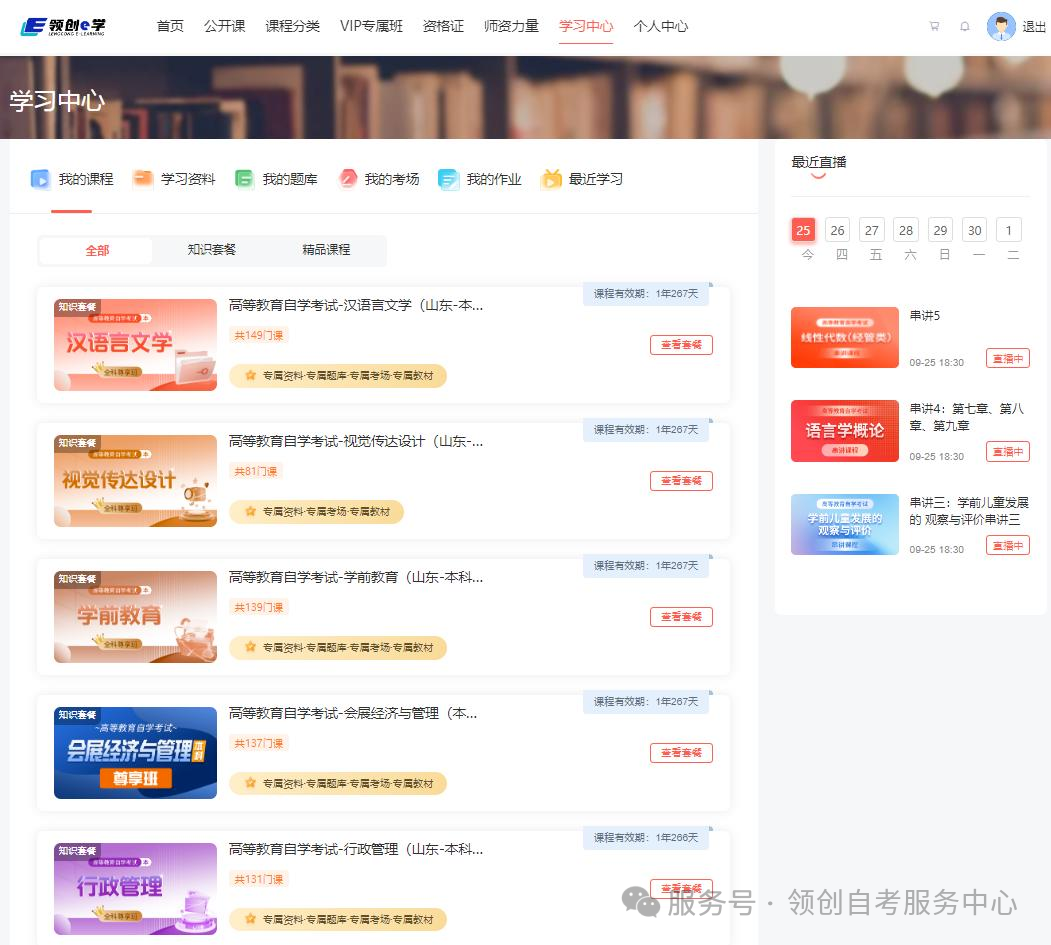
Task: Click the 我的作业 blue icon
Action: click(x=449, y=179)
